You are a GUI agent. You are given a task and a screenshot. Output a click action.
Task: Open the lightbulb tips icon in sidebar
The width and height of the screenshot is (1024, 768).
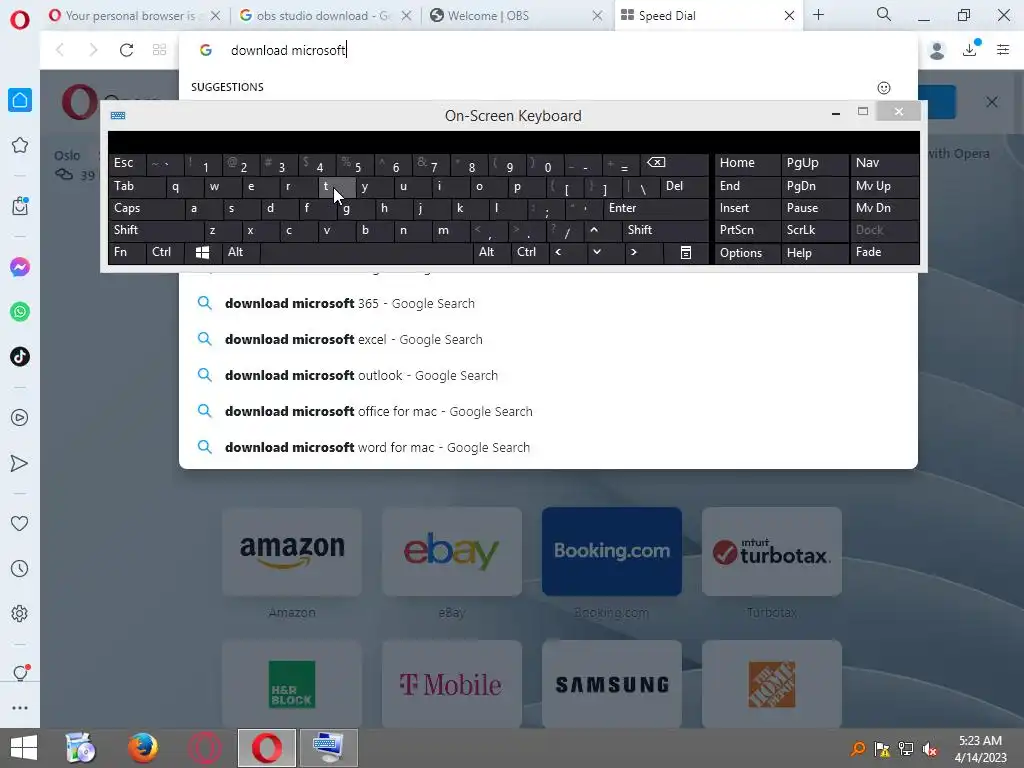click(x=20, y=673)
